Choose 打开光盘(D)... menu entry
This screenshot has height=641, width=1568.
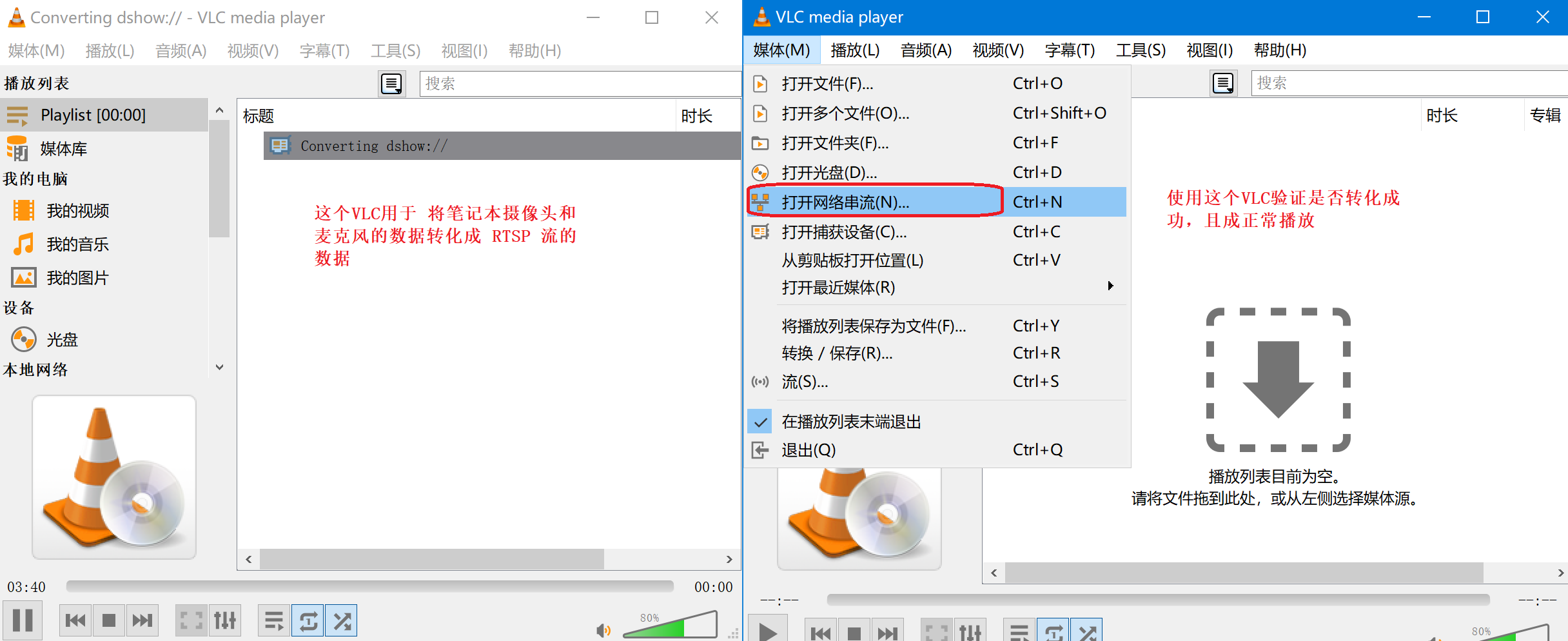937,172
